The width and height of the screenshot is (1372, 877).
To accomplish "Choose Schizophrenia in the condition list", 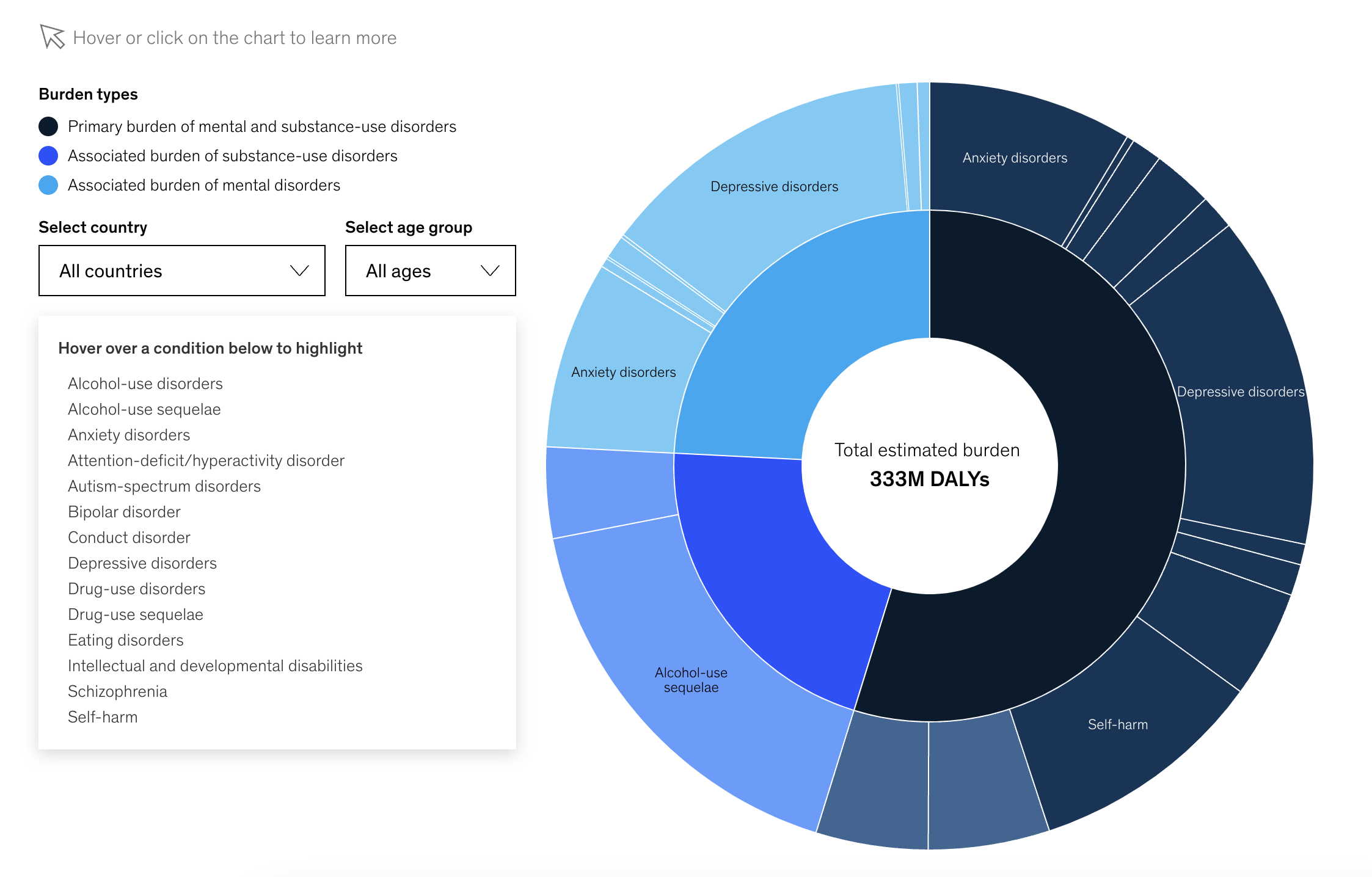I will tap(117, 691).
